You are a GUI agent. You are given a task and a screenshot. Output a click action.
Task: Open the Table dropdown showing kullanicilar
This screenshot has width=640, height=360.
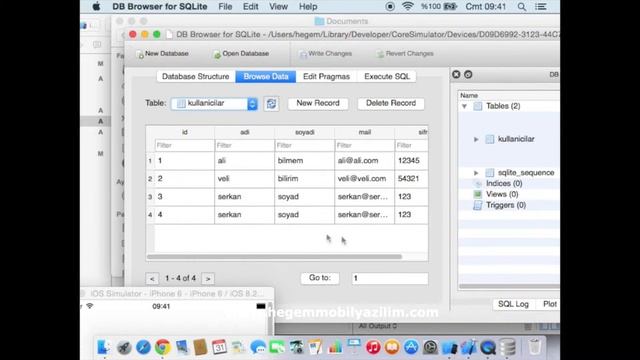(214, 104)
